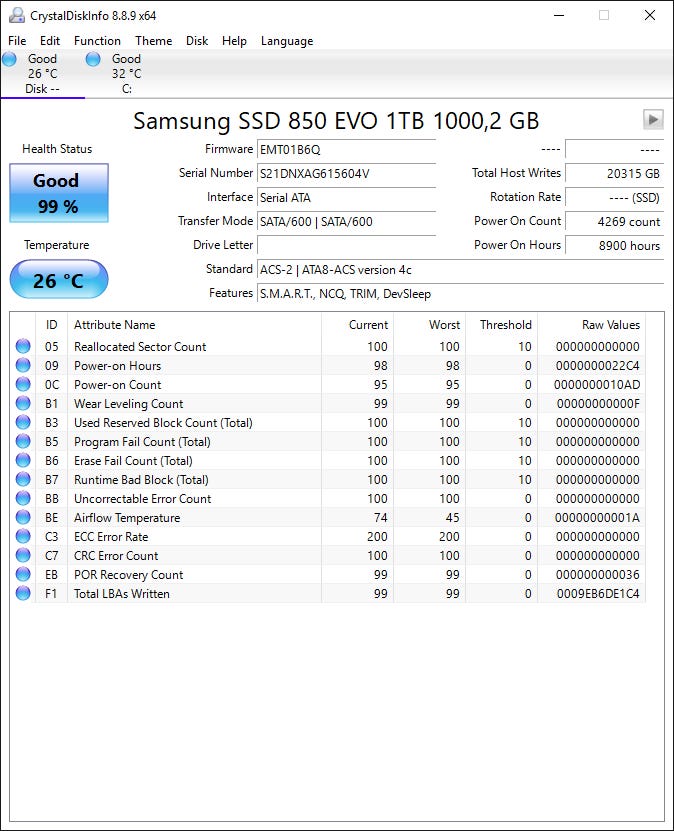Viewport: 674px width, 831px height.
Task: Click the status orb for Power-on Hours
Action: pyautogui.click(x=23, y=365)
